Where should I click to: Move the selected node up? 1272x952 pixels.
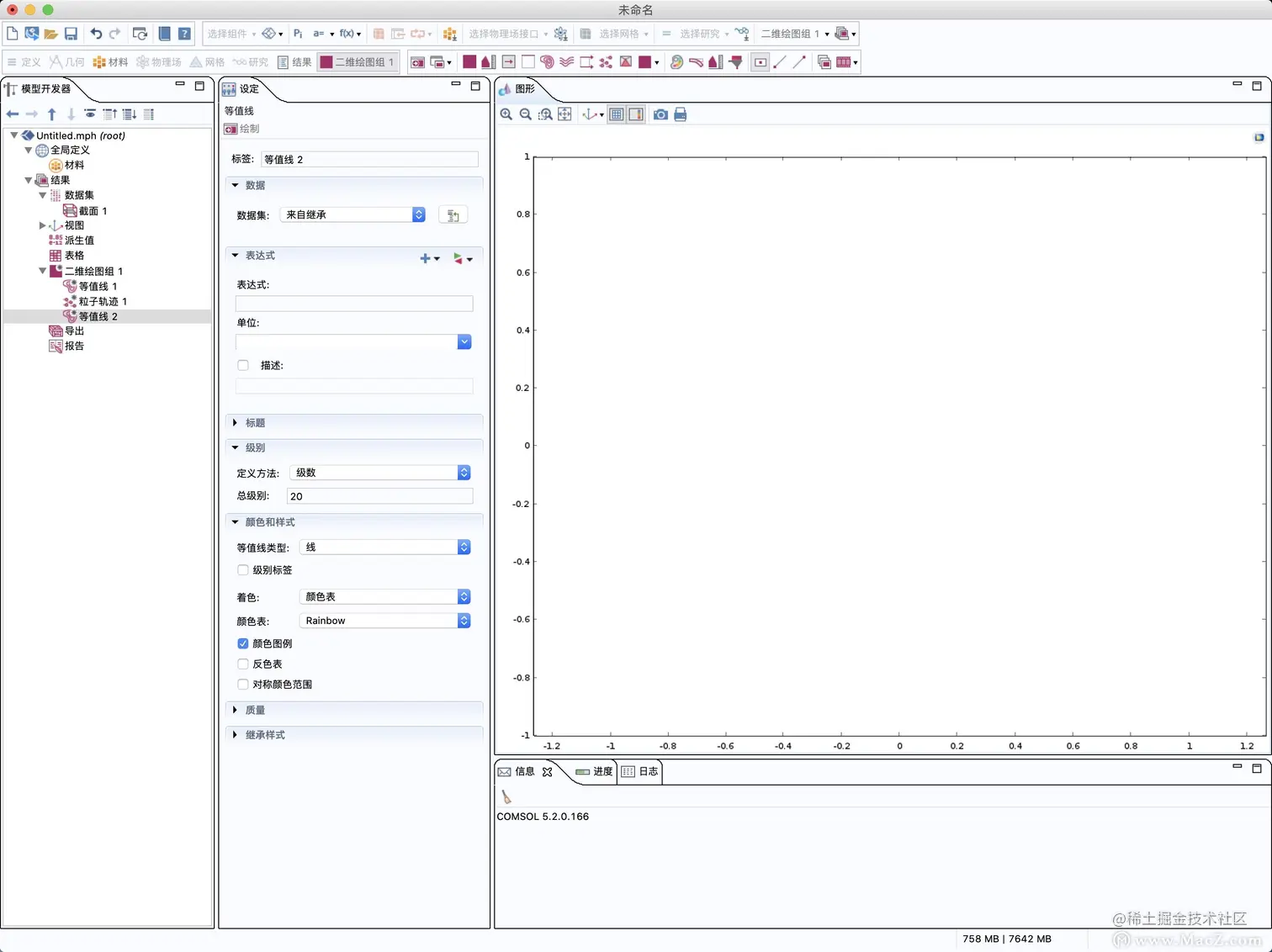pyautogui.click(x=52, y=114)
